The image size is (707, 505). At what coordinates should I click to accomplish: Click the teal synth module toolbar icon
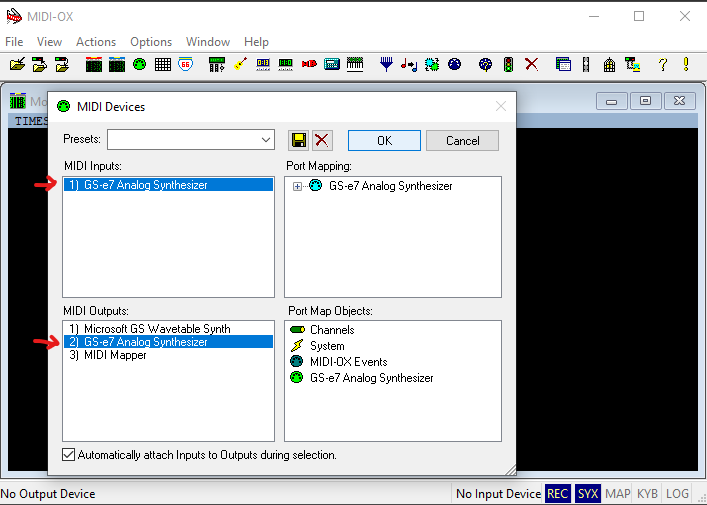point(332,64)
